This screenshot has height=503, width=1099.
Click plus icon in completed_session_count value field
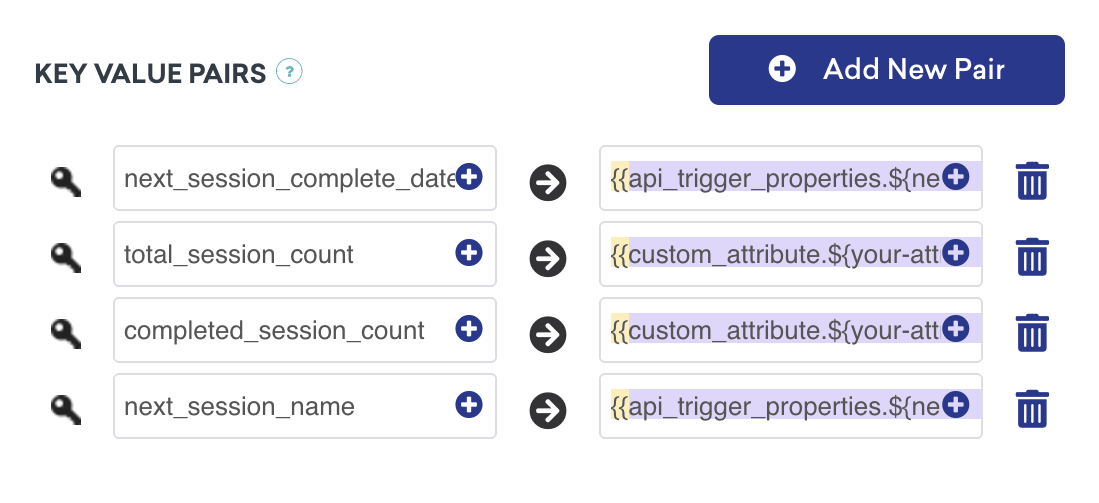coord(955,328)
